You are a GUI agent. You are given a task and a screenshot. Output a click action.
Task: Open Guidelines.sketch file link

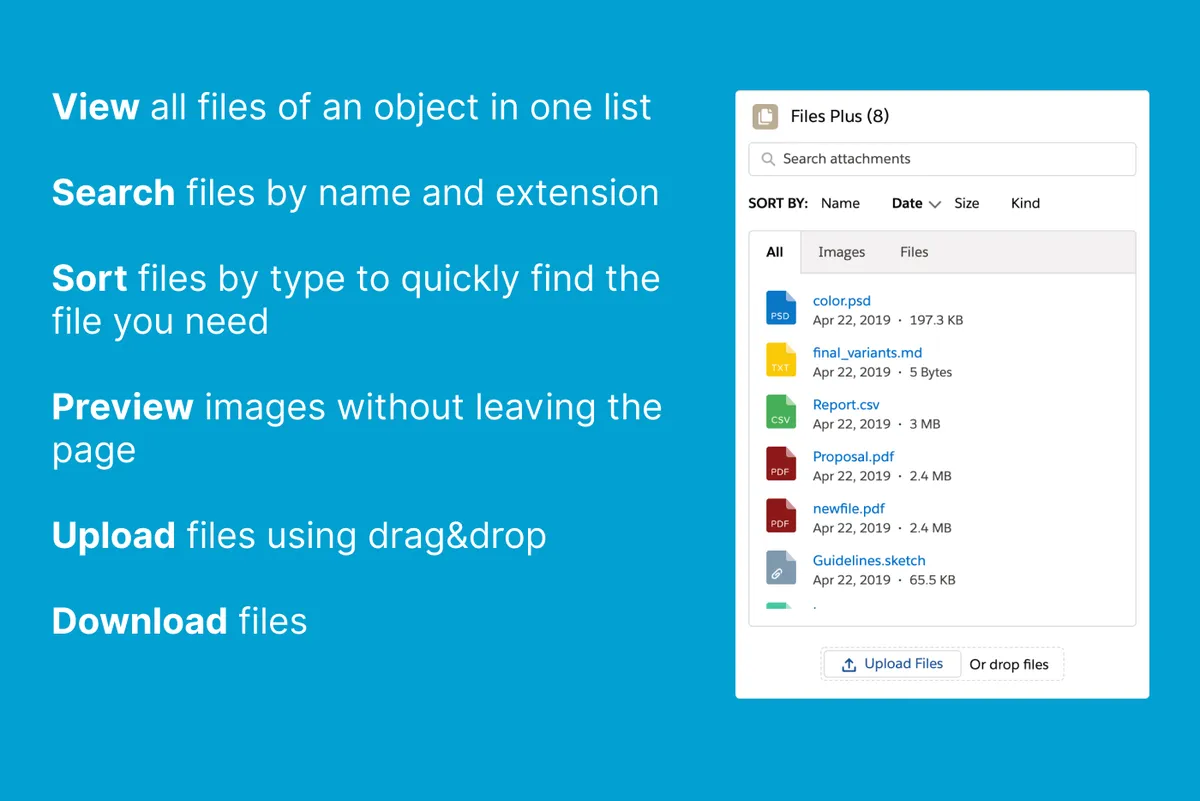(869, 561)
